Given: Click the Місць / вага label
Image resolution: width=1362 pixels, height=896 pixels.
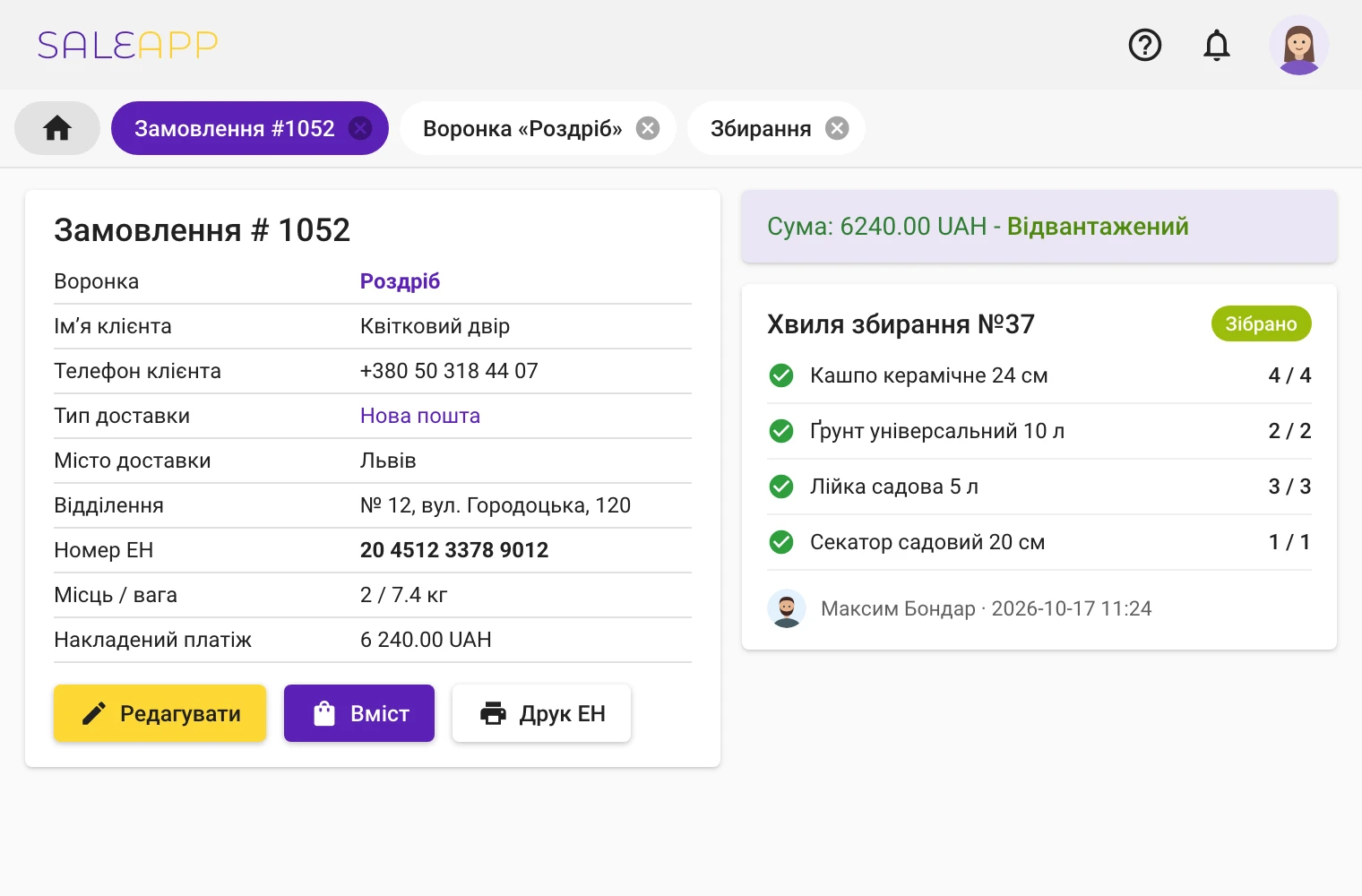Looking at the screenshot, I should [x=116, y=595].
